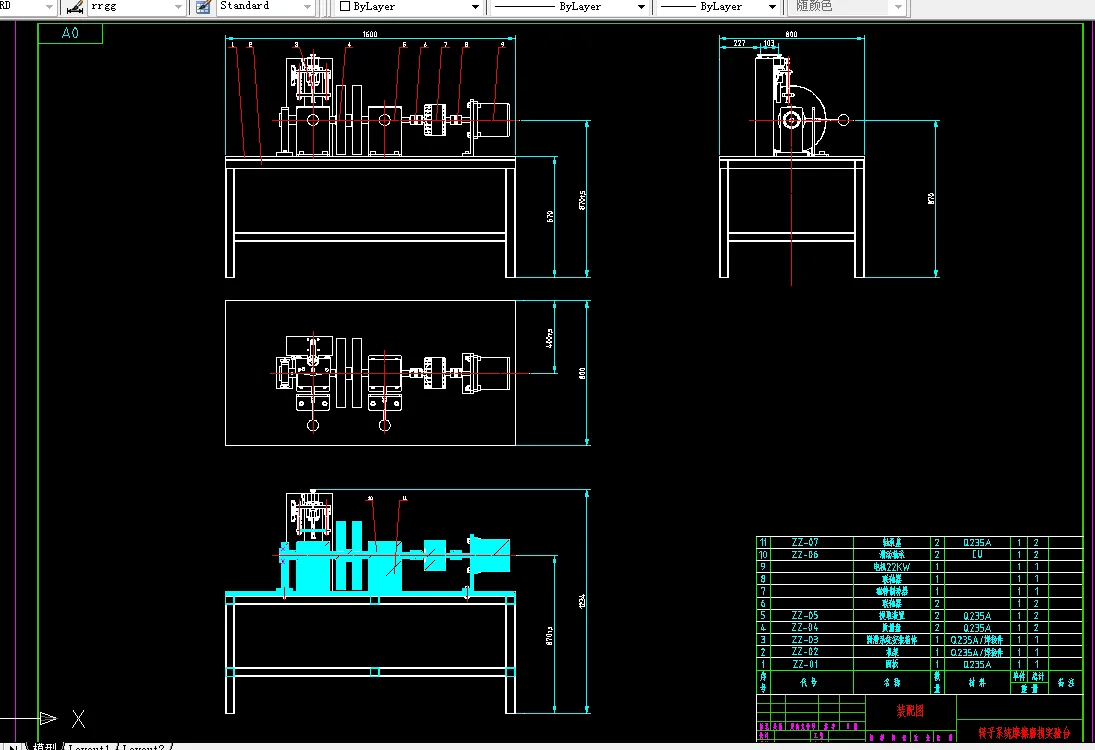Click the red project title in title block
Image resolution: width=1095 pixels, height=750 pixels.
tap(1024, 733)
